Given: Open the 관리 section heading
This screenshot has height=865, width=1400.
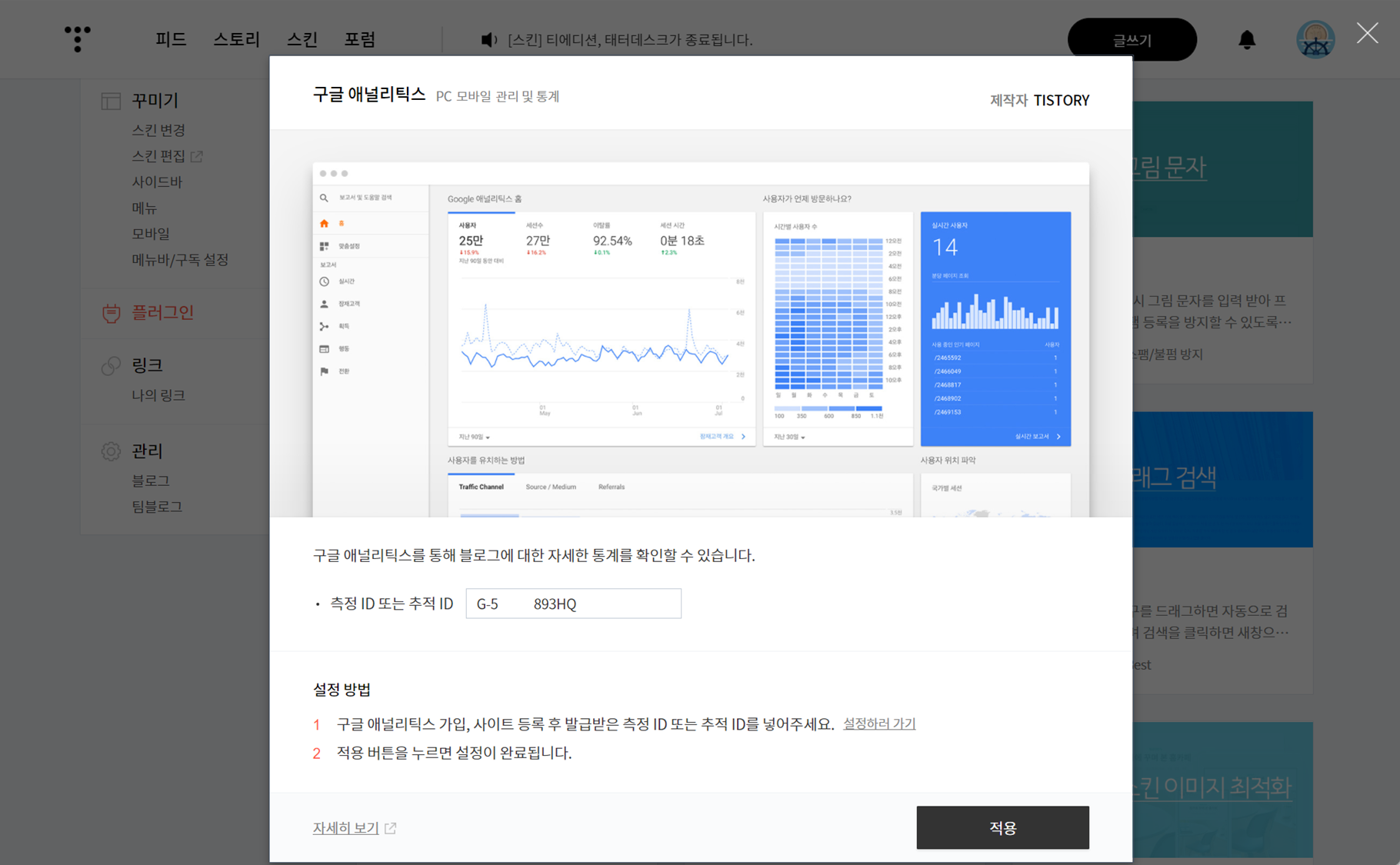Looking at the screenshot, I should 147,451.
